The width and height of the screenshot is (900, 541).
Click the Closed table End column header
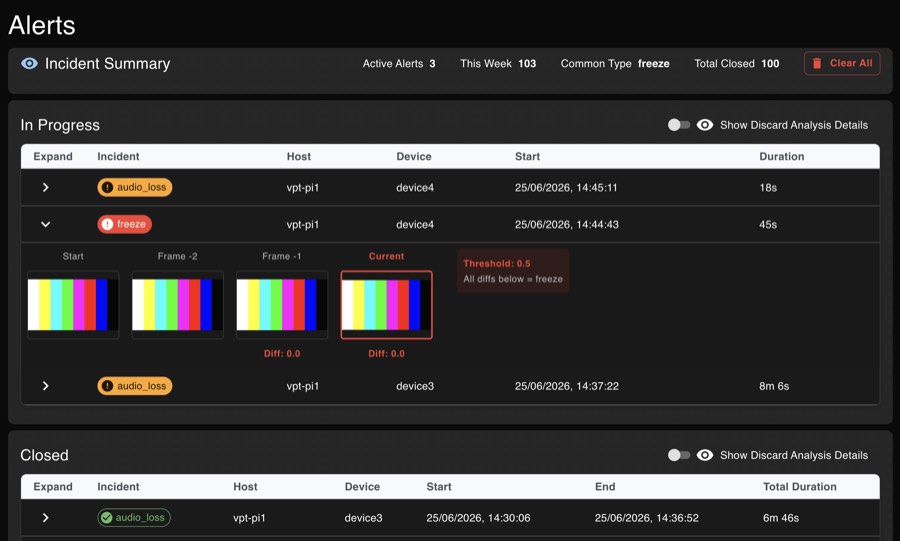[x=605, y=486]
